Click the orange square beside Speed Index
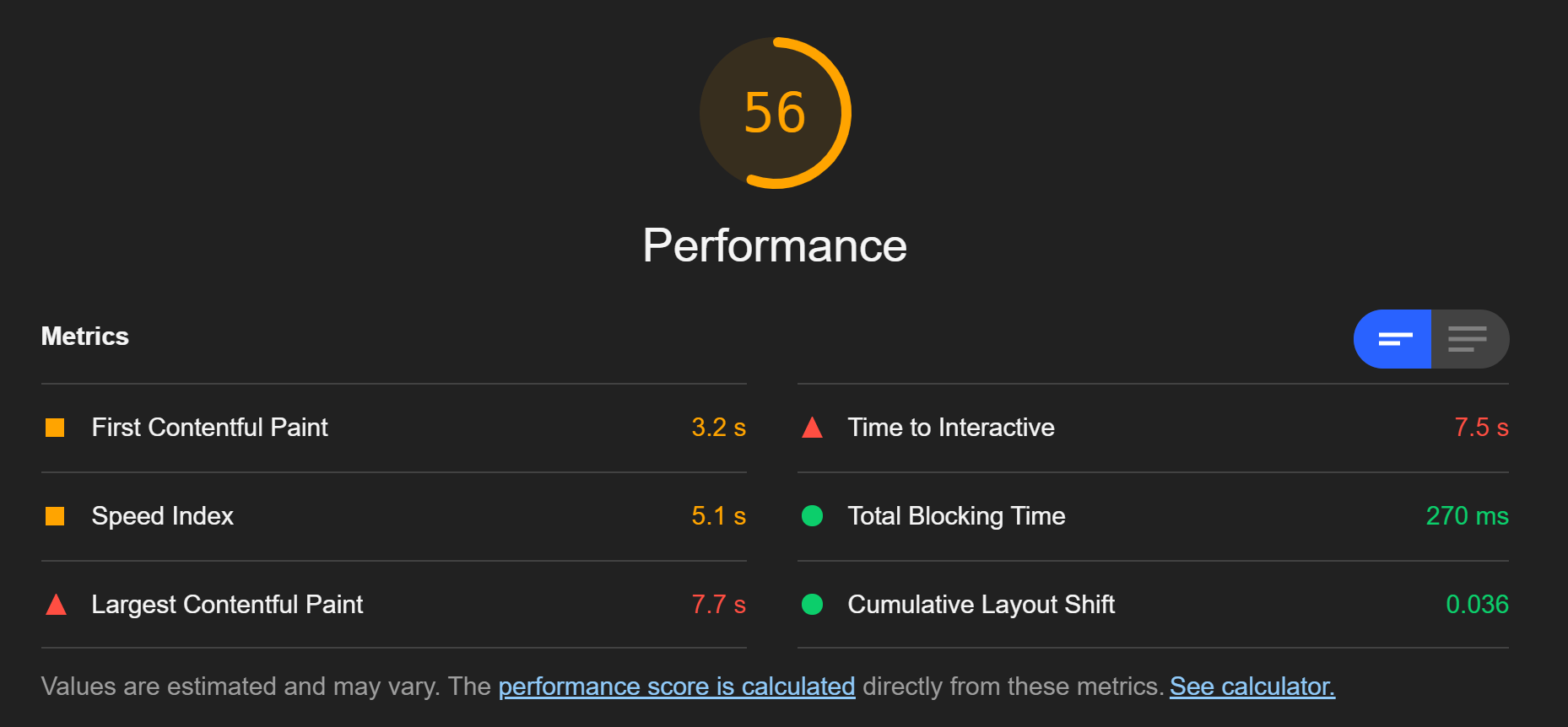The height and width of the screenshot is (727, 1568). [55, 516]
